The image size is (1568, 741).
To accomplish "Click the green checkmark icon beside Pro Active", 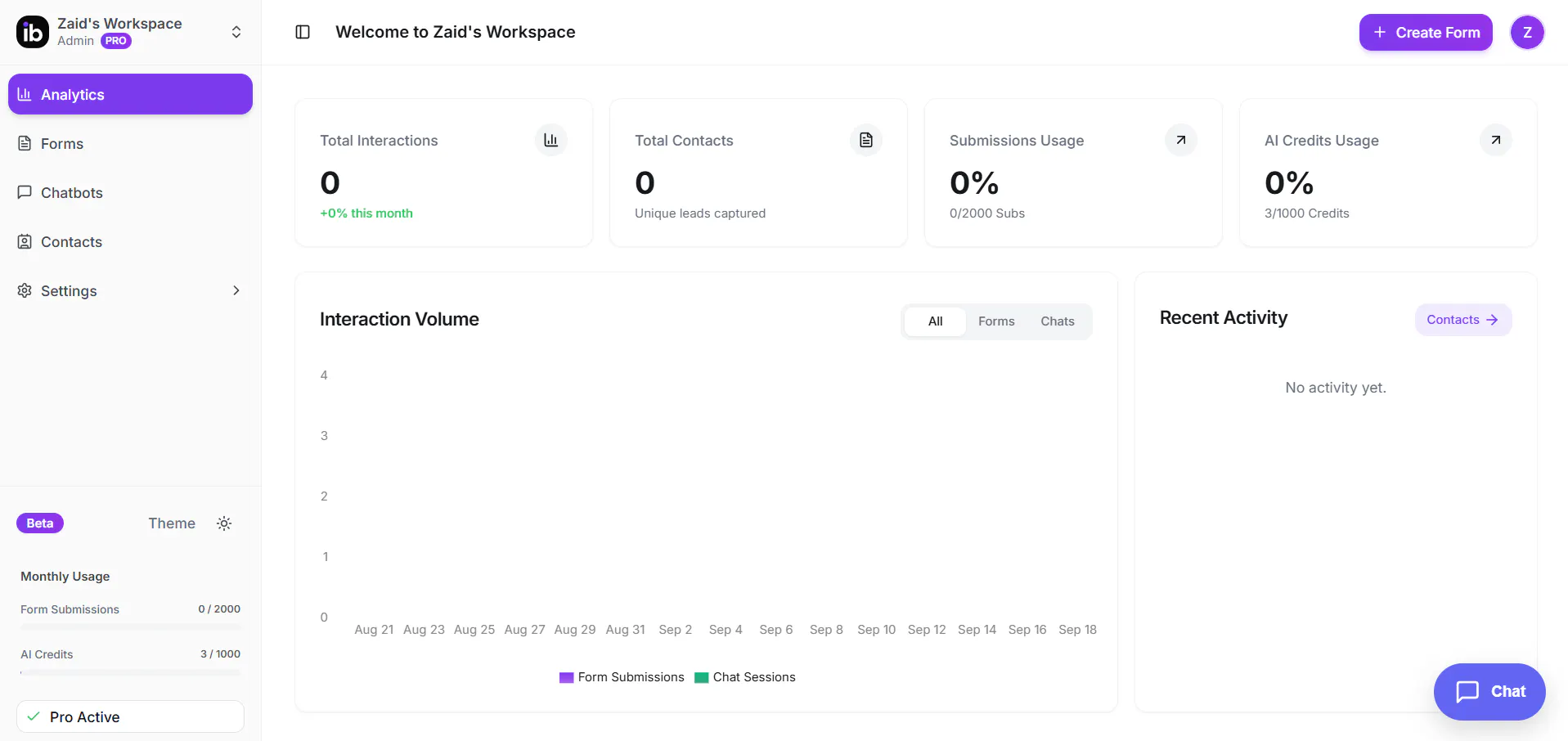I will point(34,716).
